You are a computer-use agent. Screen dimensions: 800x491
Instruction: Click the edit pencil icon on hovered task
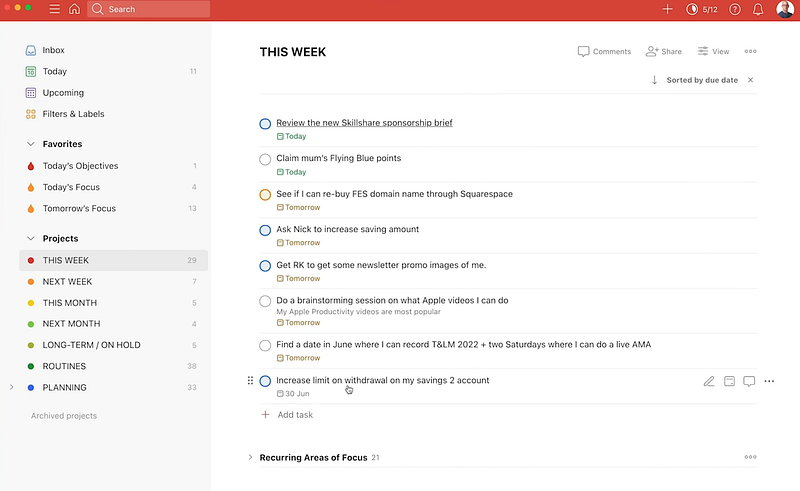(x=709, y=381)
